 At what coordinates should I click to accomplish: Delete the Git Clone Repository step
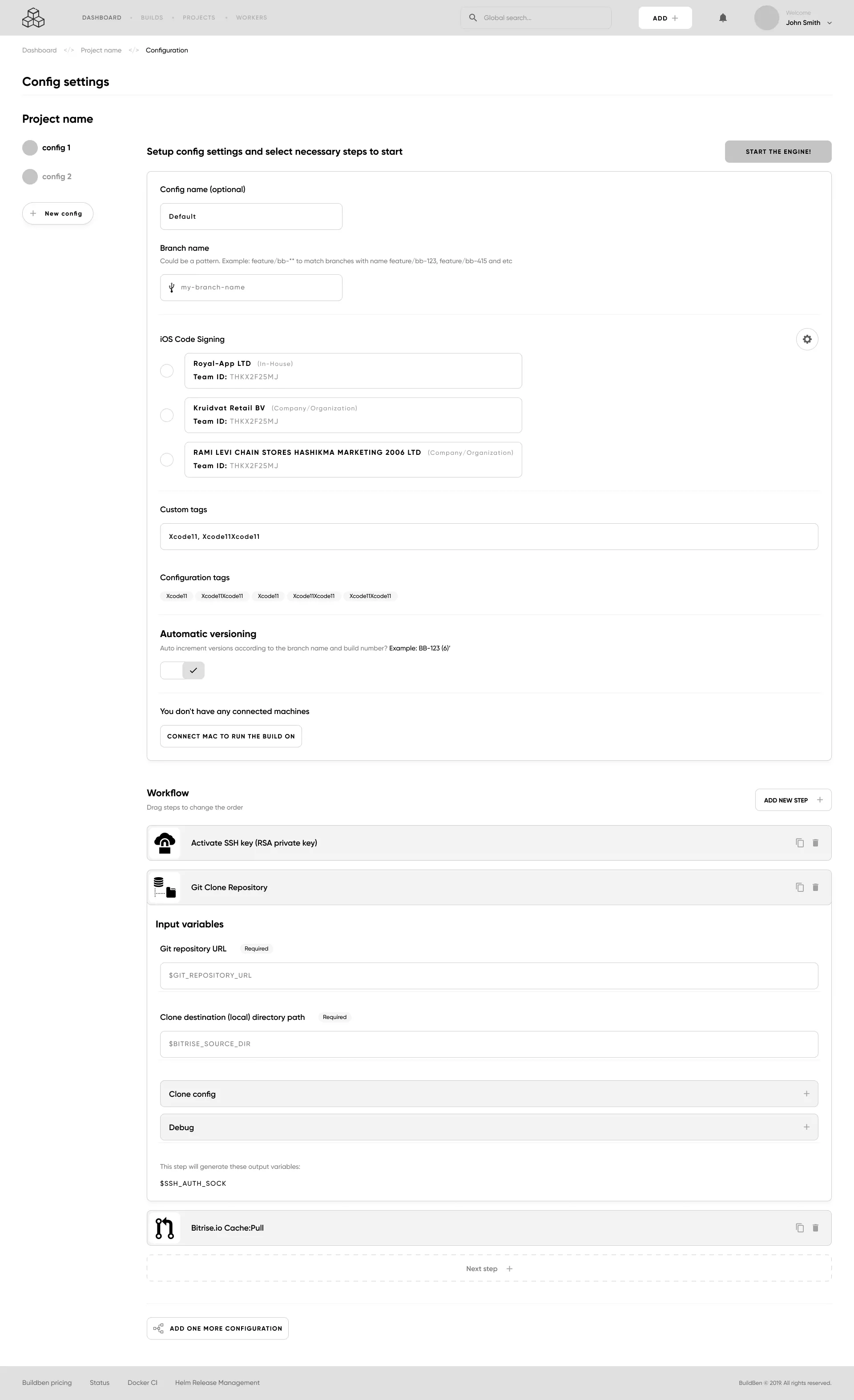815,887
